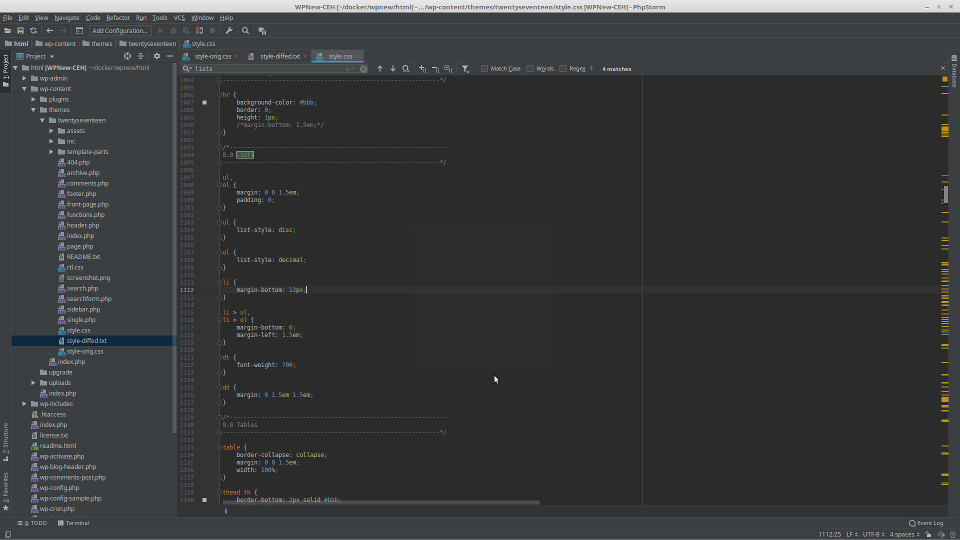Open the Event Log

926,523
